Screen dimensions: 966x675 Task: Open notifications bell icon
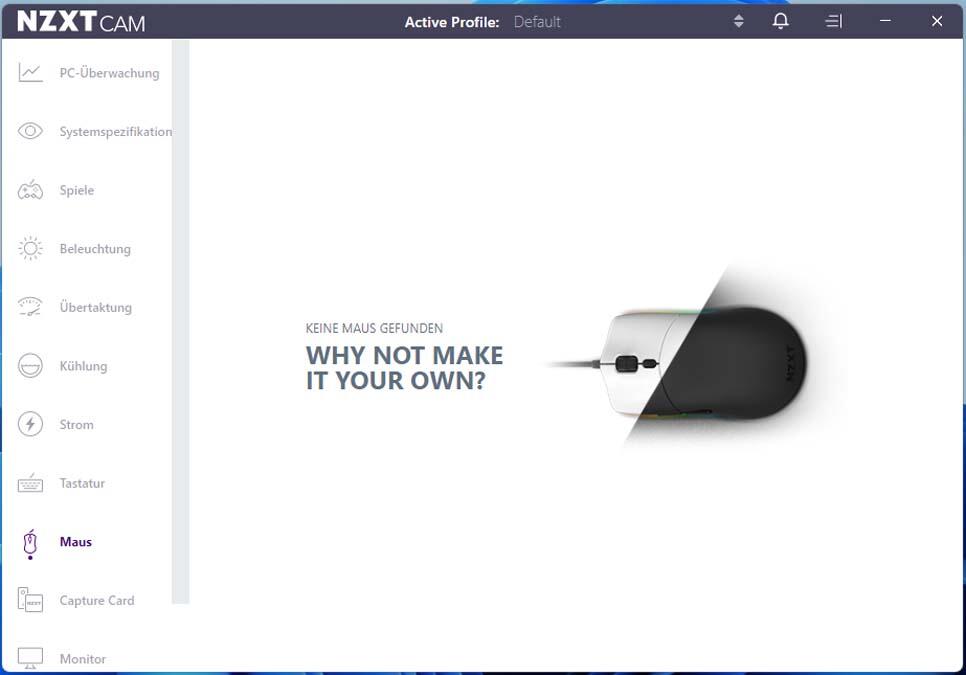coord(781,21)
